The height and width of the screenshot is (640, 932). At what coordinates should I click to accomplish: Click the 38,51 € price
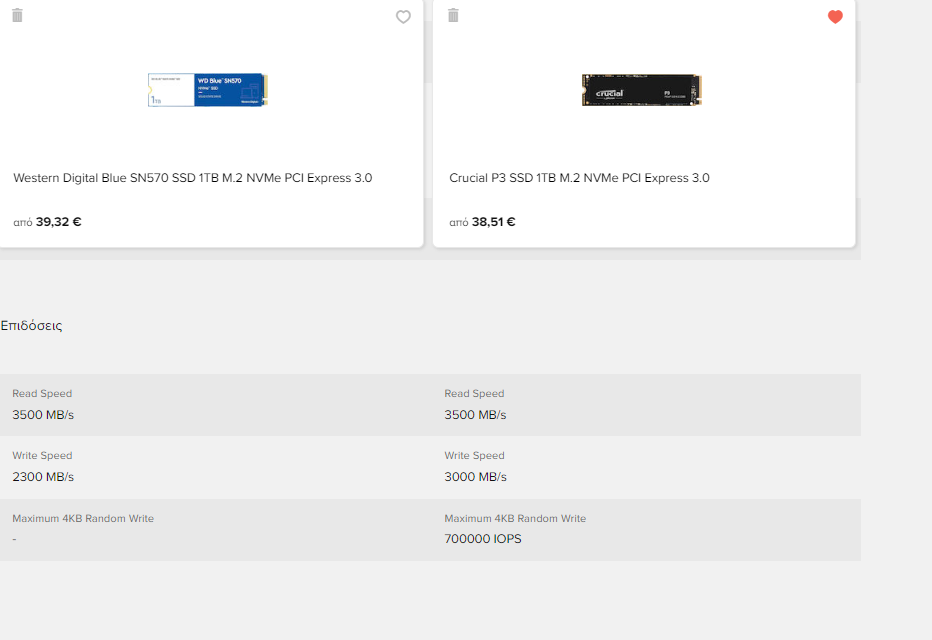[493, 222]
